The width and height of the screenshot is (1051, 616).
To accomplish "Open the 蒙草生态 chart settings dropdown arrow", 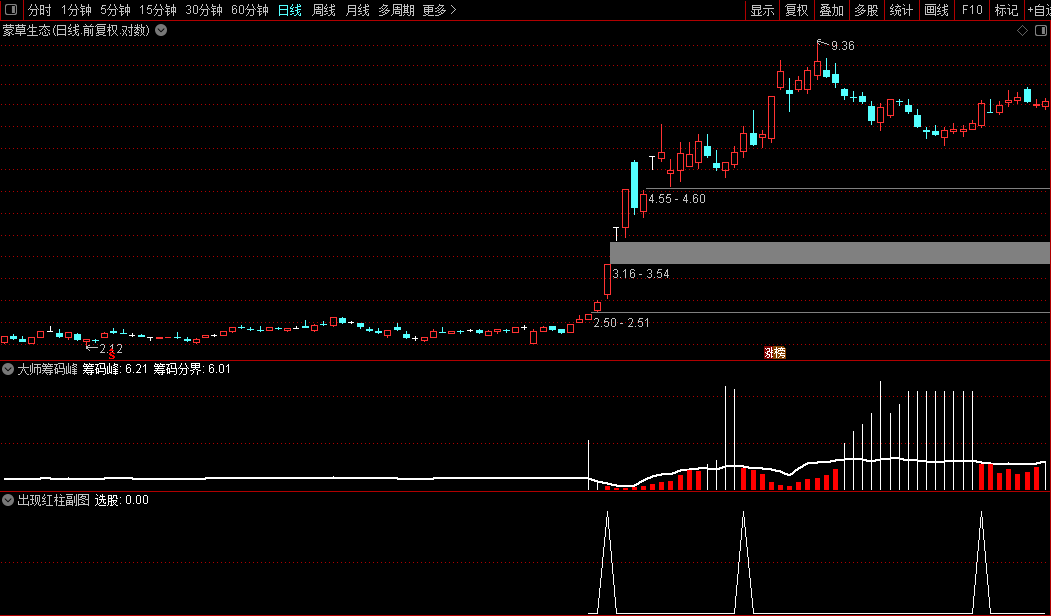I will coord(162,30).
